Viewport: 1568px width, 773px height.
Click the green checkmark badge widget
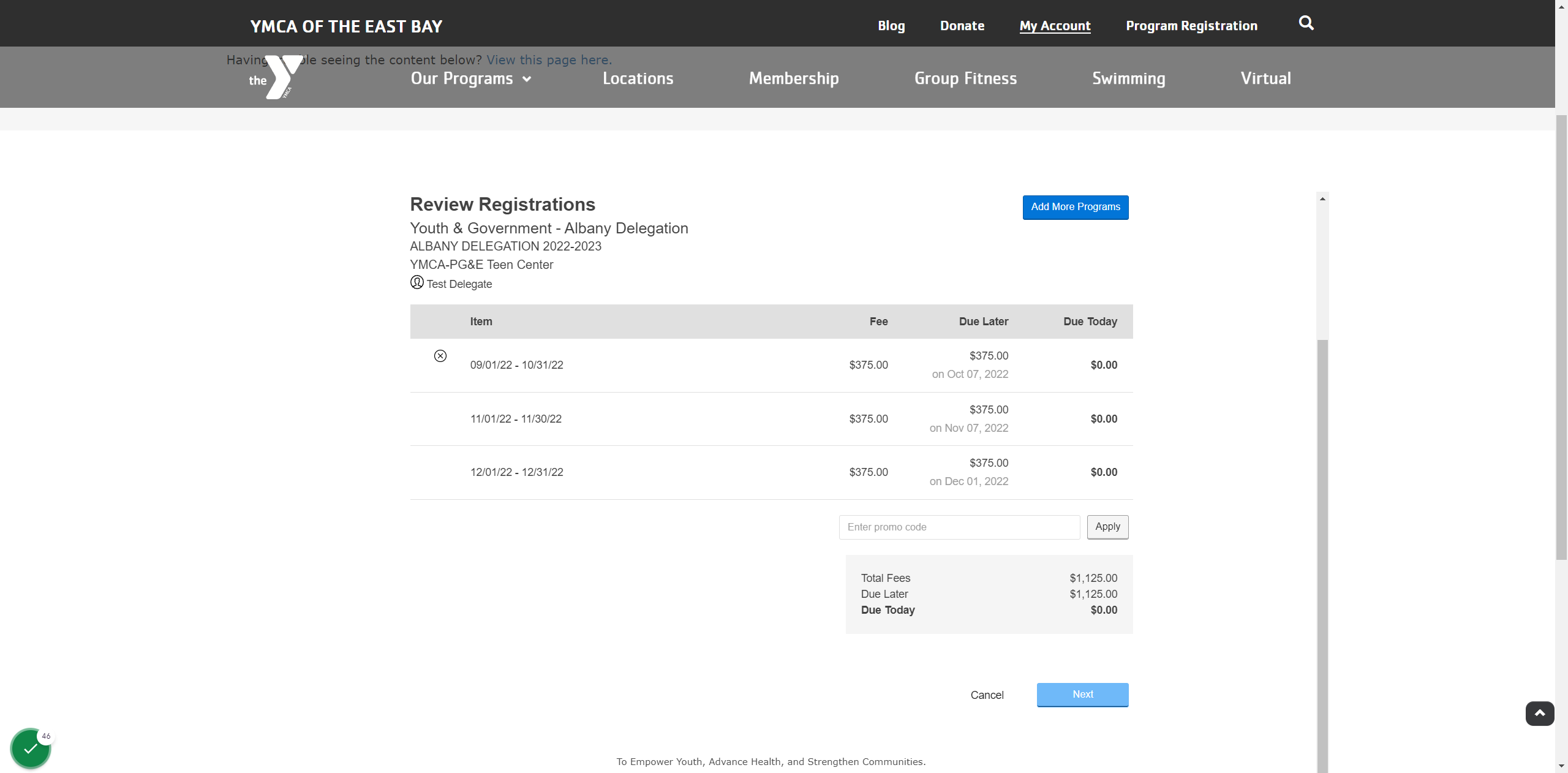click(31, 748)
